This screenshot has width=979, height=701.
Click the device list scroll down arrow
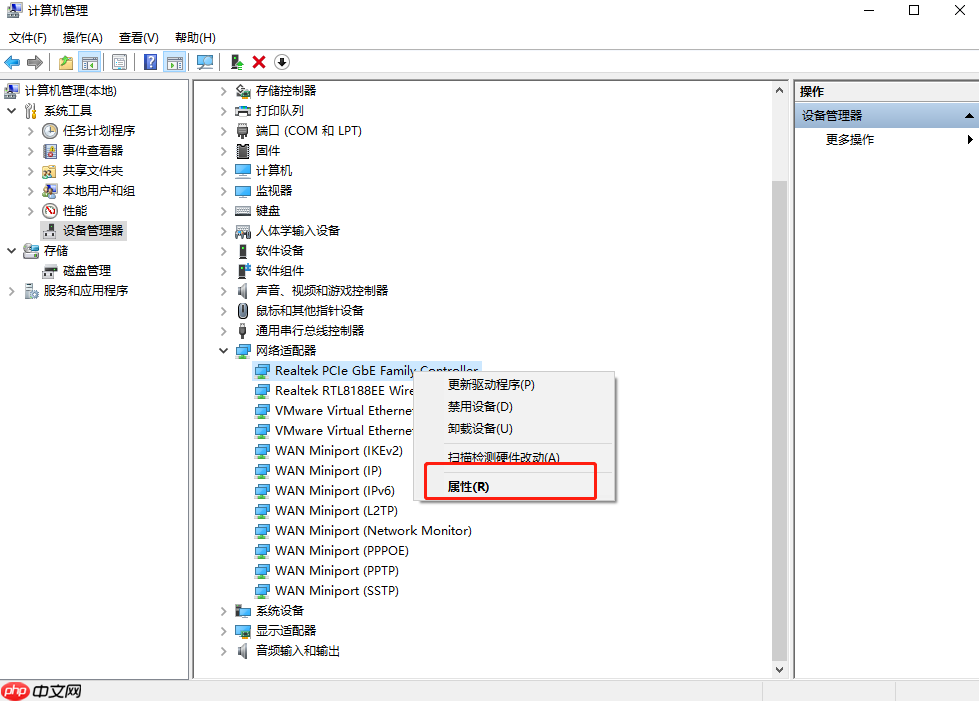[x=779, y=670]
